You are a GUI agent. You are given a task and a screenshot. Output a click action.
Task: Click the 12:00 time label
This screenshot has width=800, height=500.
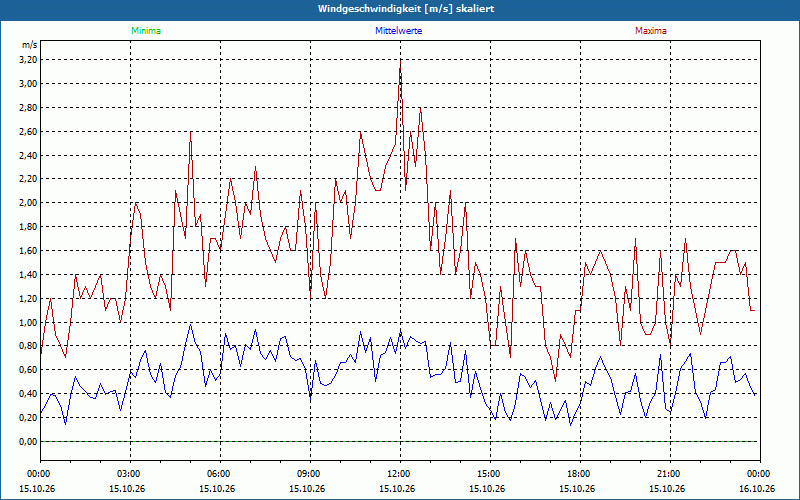401,474
